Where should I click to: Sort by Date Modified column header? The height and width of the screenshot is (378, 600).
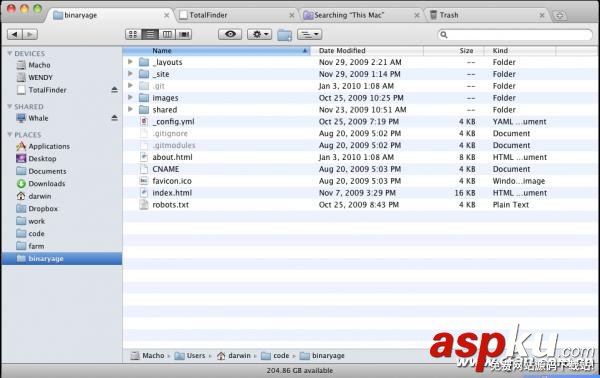coord(367,51)
